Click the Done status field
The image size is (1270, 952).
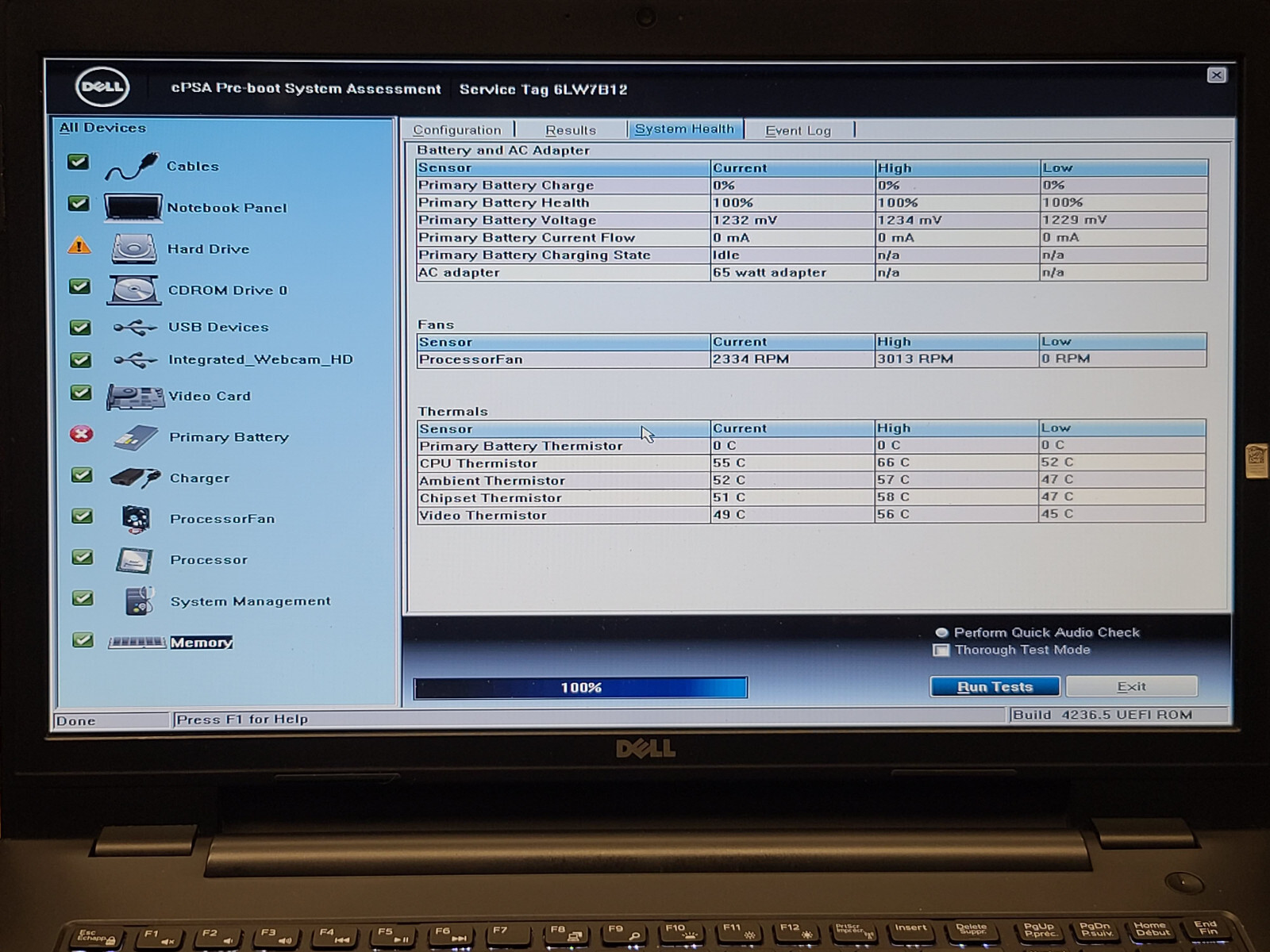click(x=111, y=720)
